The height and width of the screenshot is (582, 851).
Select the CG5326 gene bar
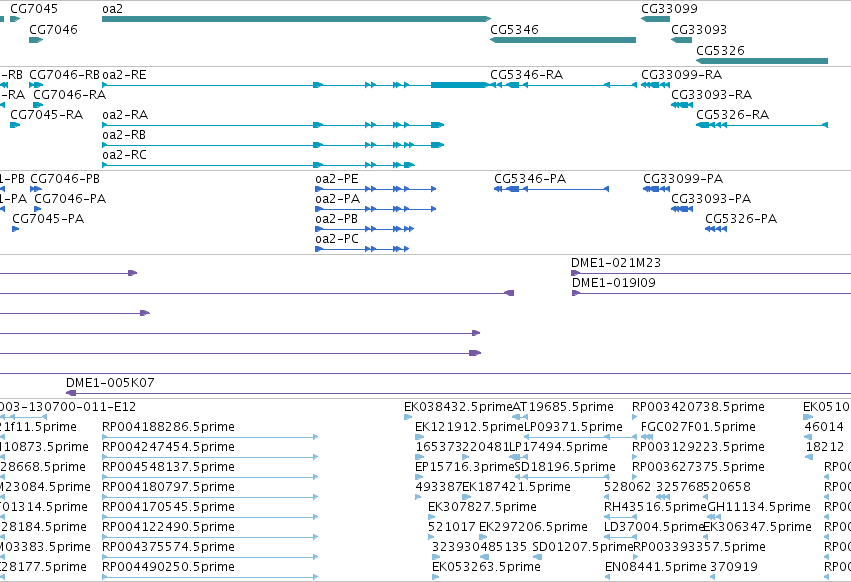pyautogui.click(x=762, y=61)
